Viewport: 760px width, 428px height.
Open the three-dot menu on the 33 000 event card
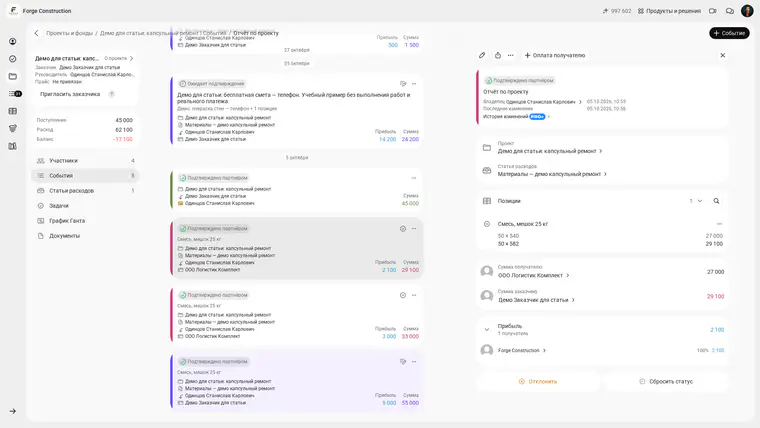pyautogui.click(x=414, y=295)
